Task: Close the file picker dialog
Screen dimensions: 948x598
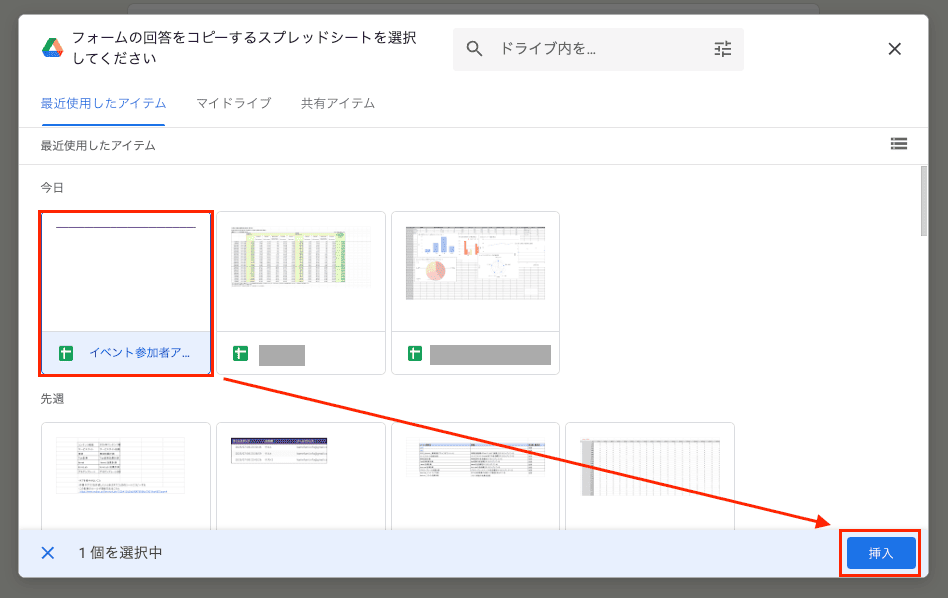Action: (x=894, y=48)
